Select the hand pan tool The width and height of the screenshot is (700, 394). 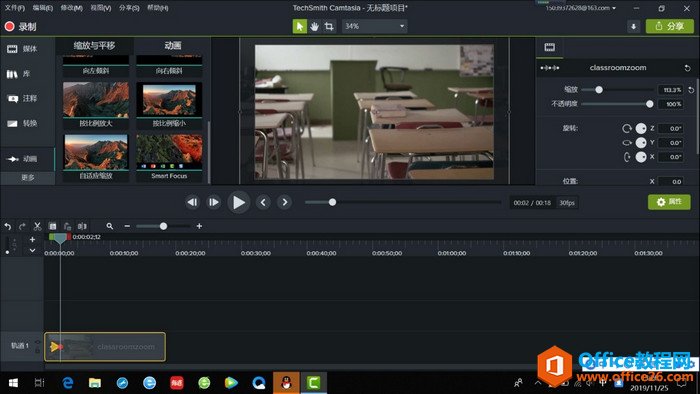[x=314, y=26]
